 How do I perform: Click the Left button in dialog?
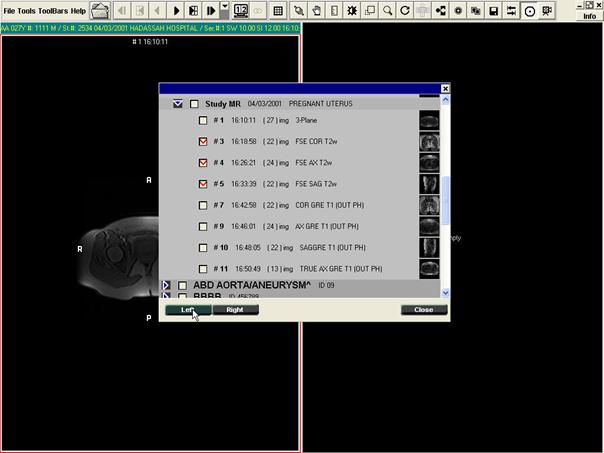pyautogui.click(x=188, y=310)
